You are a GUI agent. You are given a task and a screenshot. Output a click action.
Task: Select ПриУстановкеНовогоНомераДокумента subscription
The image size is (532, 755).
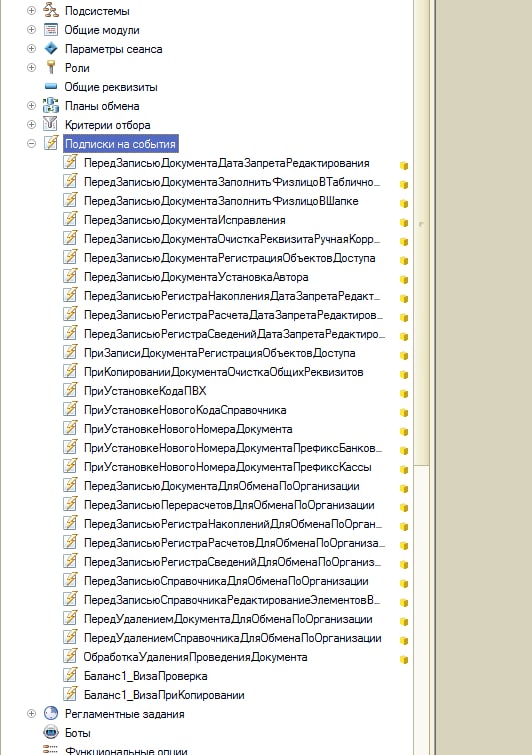pos(188,429)
